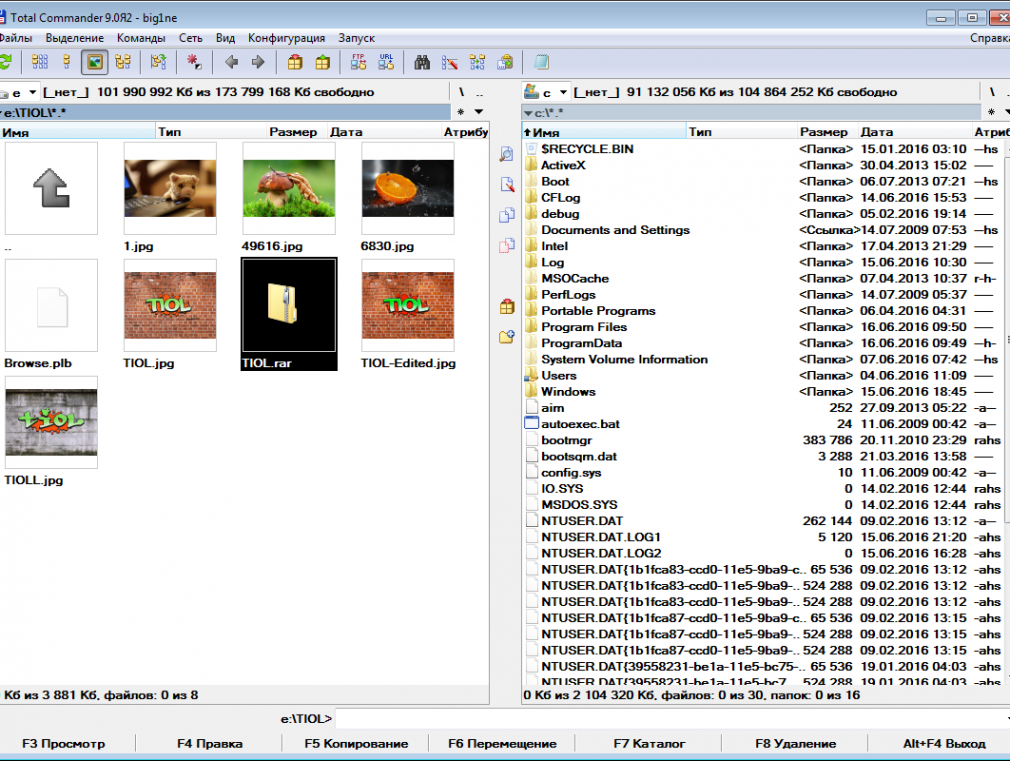This screenshot has height=761, width=1010.
Task: Click the pack icon in middle bar
Action: click(x=506, y=307)
